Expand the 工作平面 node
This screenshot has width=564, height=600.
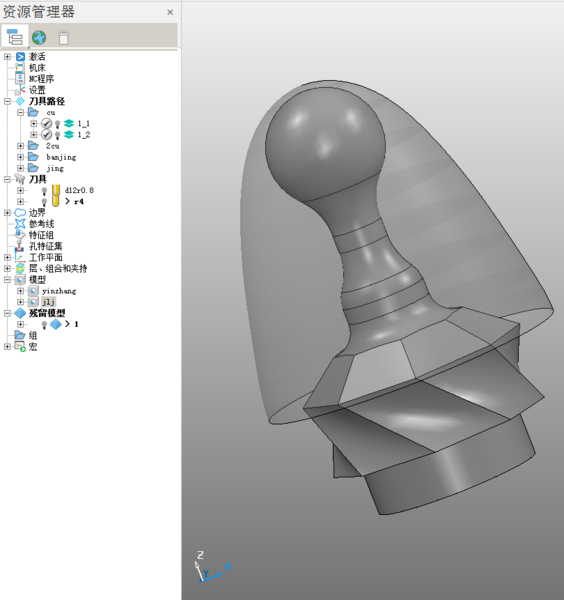tap(7, 257)
